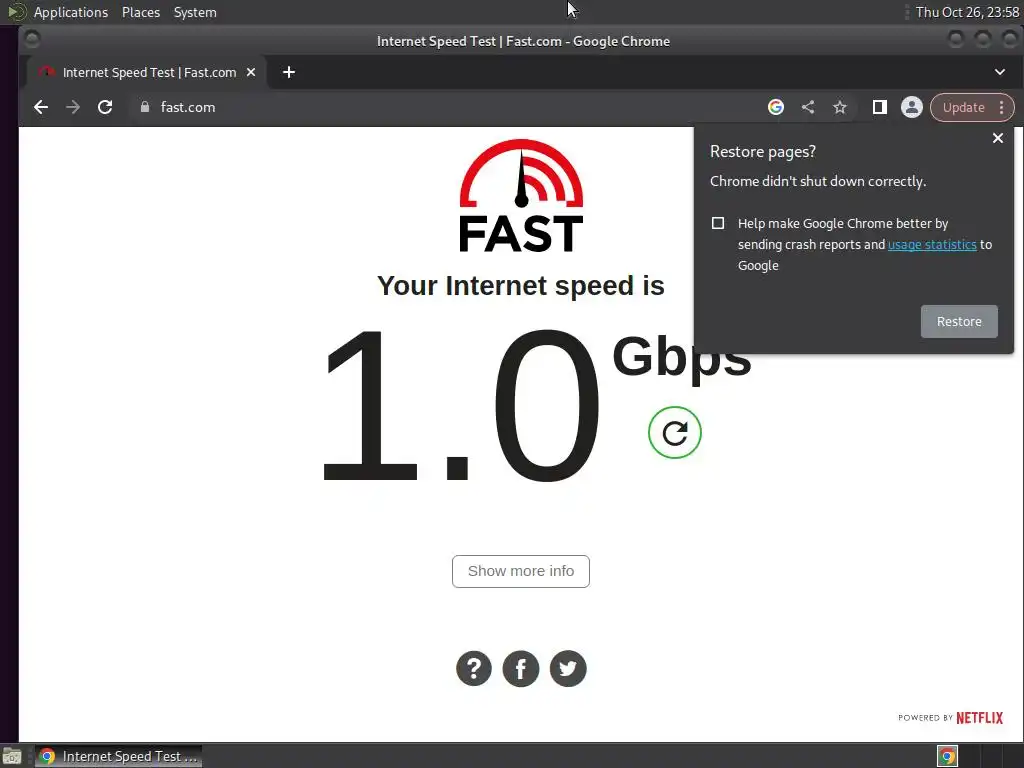This screenshot has height=768, width=1024.
Task: Click the show desktop icon in taskbar
Action: click(12, 757)
